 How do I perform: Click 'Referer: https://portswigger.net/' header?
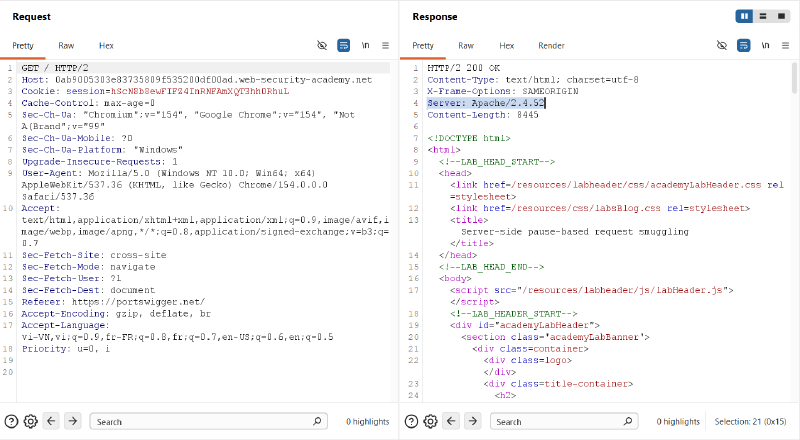point(113,302)
